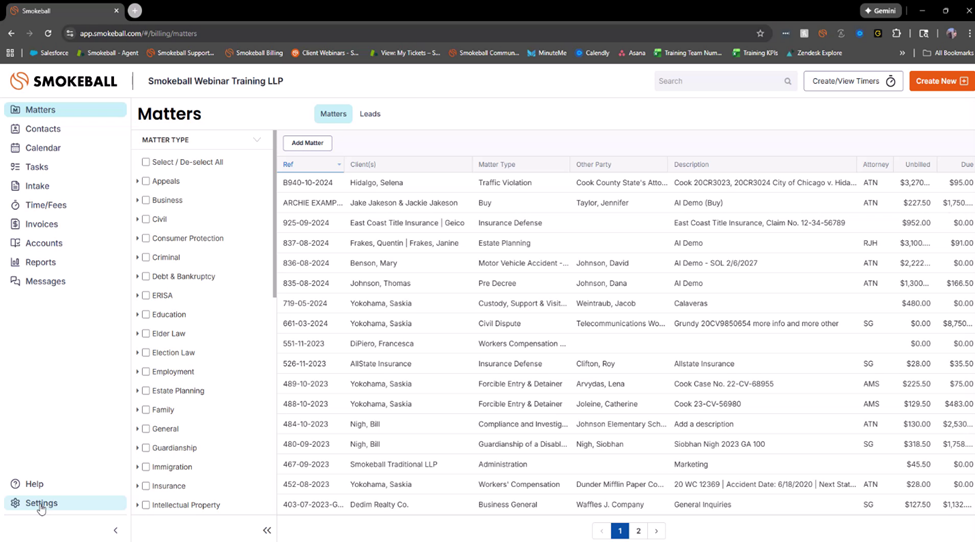This screenshot has width=975, height=542.
Task: Expand the Estate Planning tree node
Action: click(x=137, y=391)
